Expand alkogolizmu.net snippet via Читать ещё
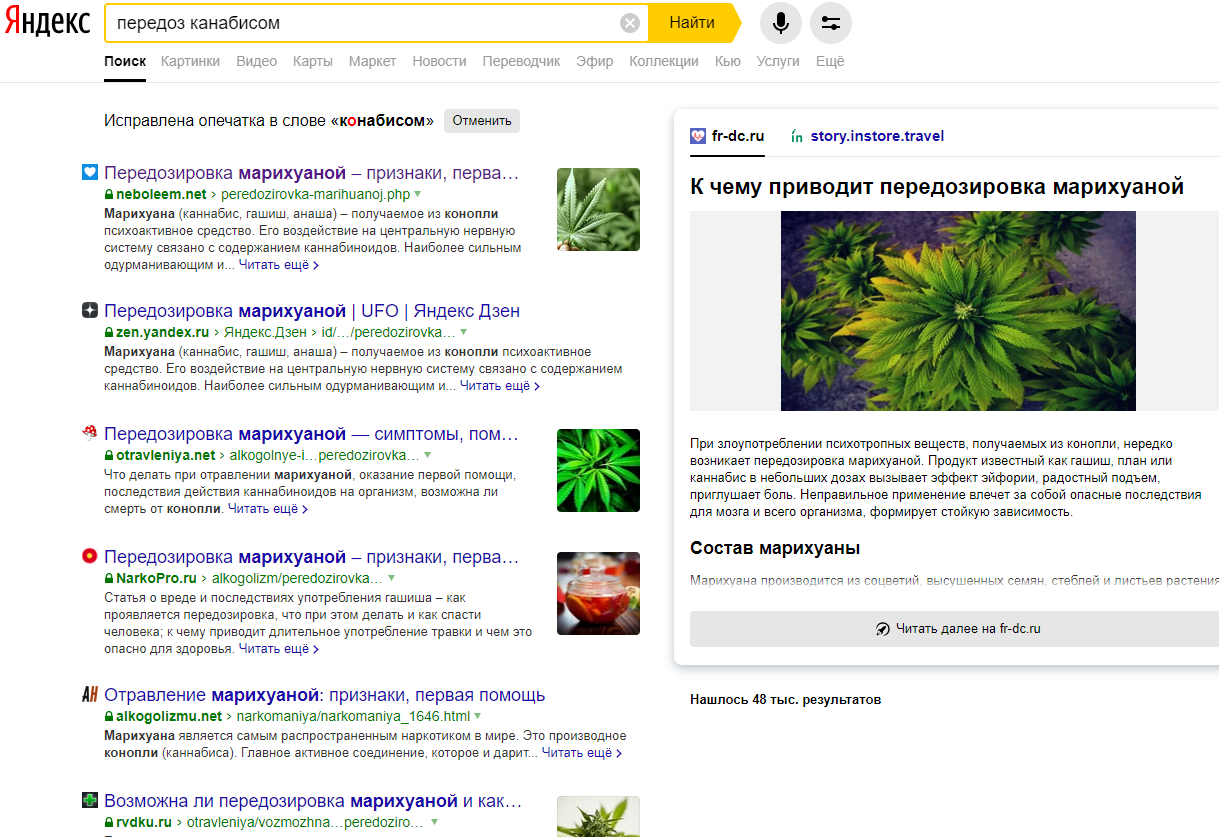 (582, 752)
